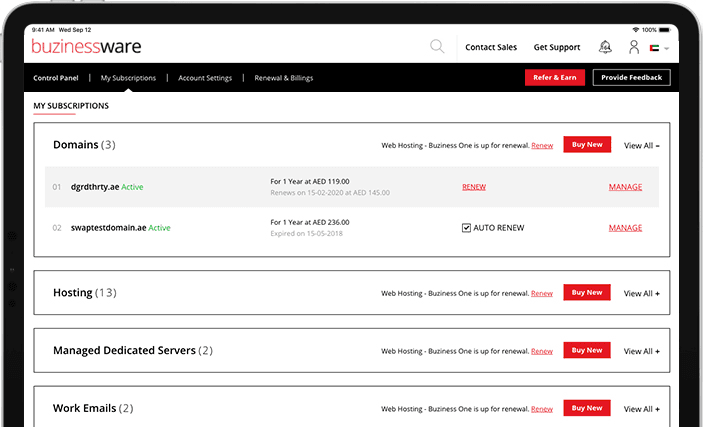
Task: Click RENEW link for dgrdthrty.ae
Action: click(474, 187)
